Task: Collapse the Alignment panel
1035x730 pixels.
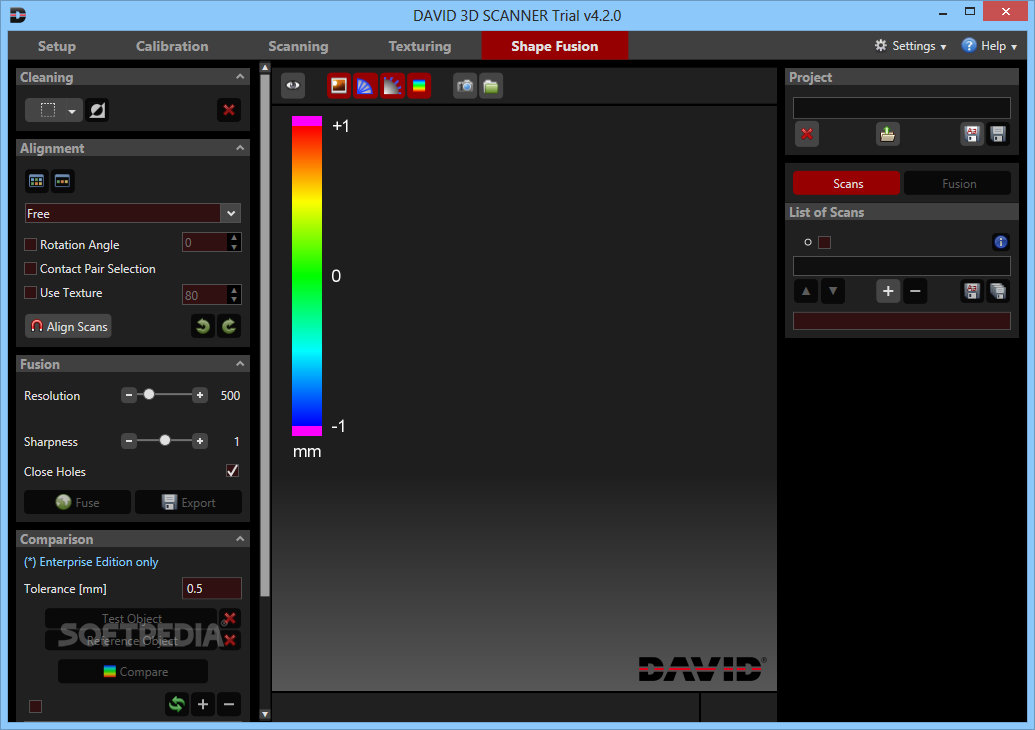Action: [x=240, y=148]
